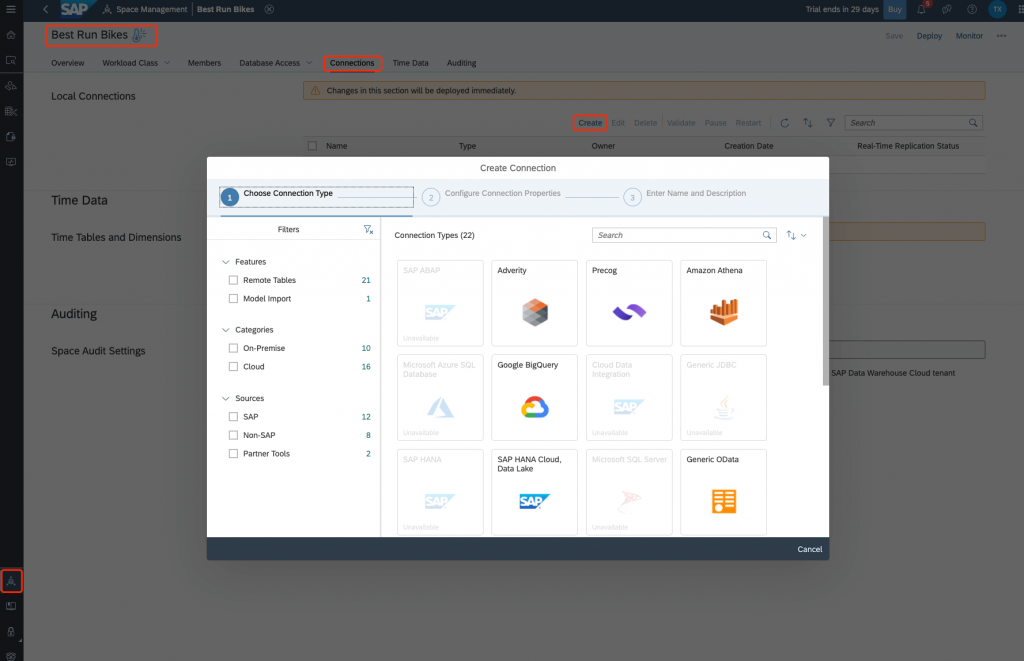Click Space Management breadcrumb link
The width and height of the screenshot is (1024, 661).
pyautogui.click(x=151, y=9)
